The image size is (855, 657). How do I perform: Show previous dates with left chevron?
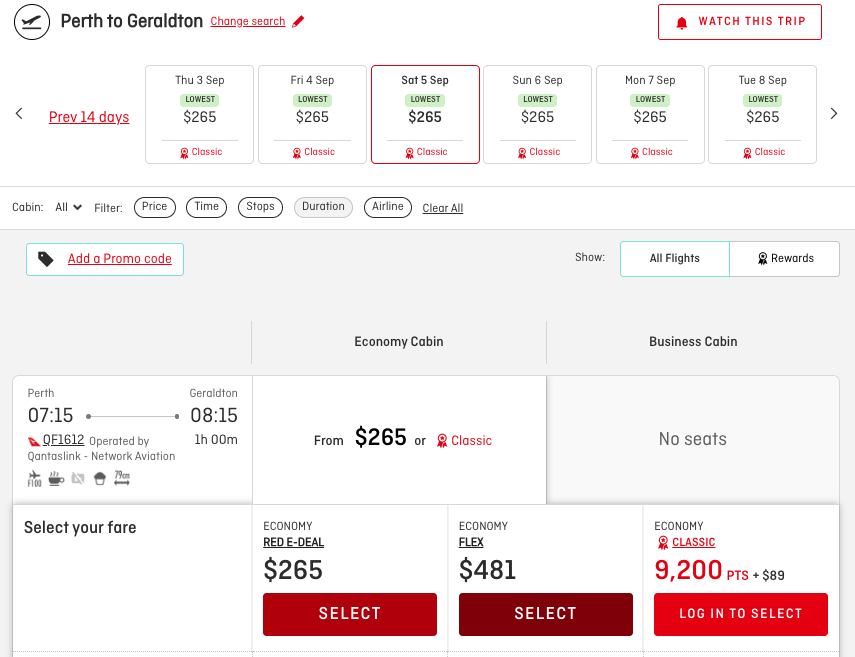(19, 114)
